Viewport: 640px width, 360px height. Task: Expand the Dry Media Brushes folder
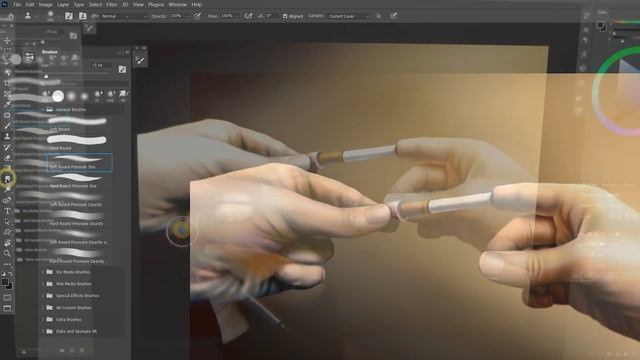pos(43,272)
